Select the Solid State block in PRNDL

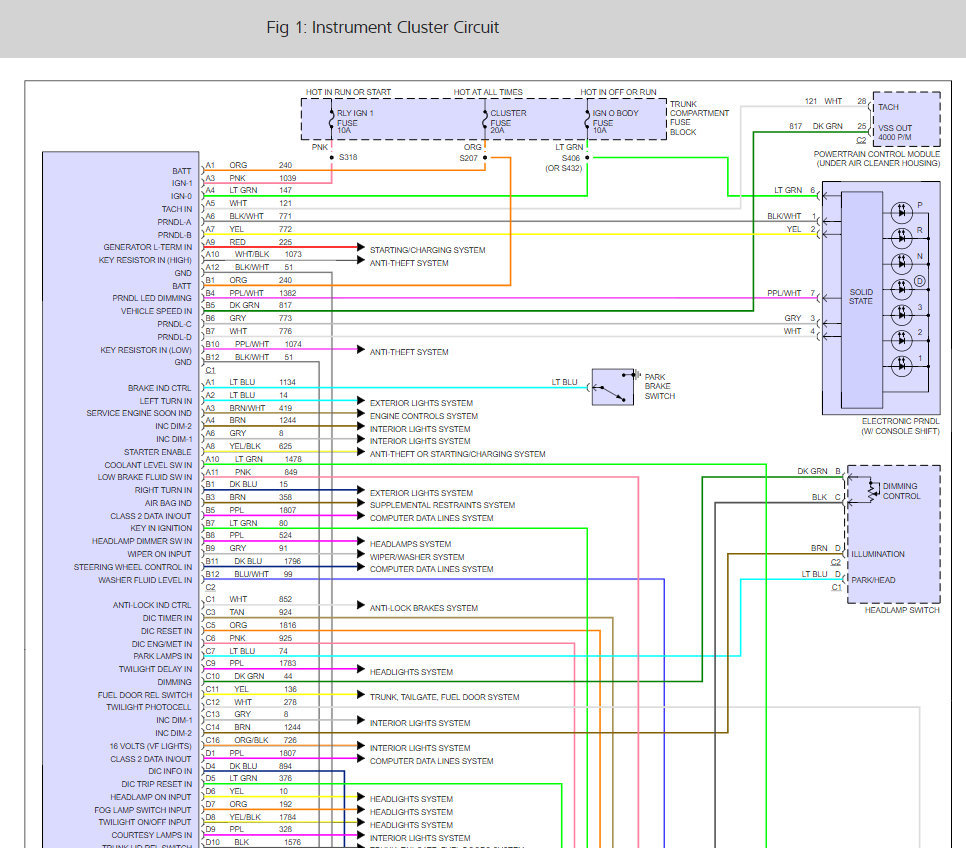(x=860, y=295)
